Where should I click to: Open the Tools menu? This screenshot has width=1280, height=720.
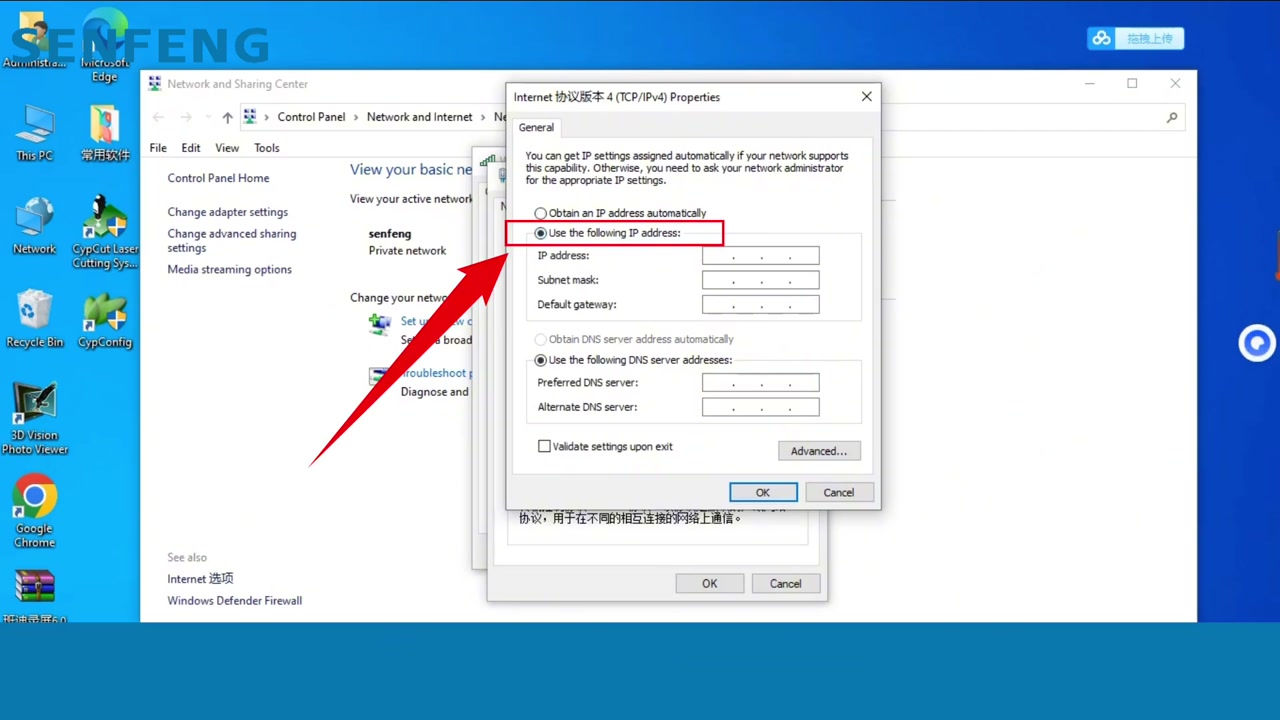tap(266, 148)
